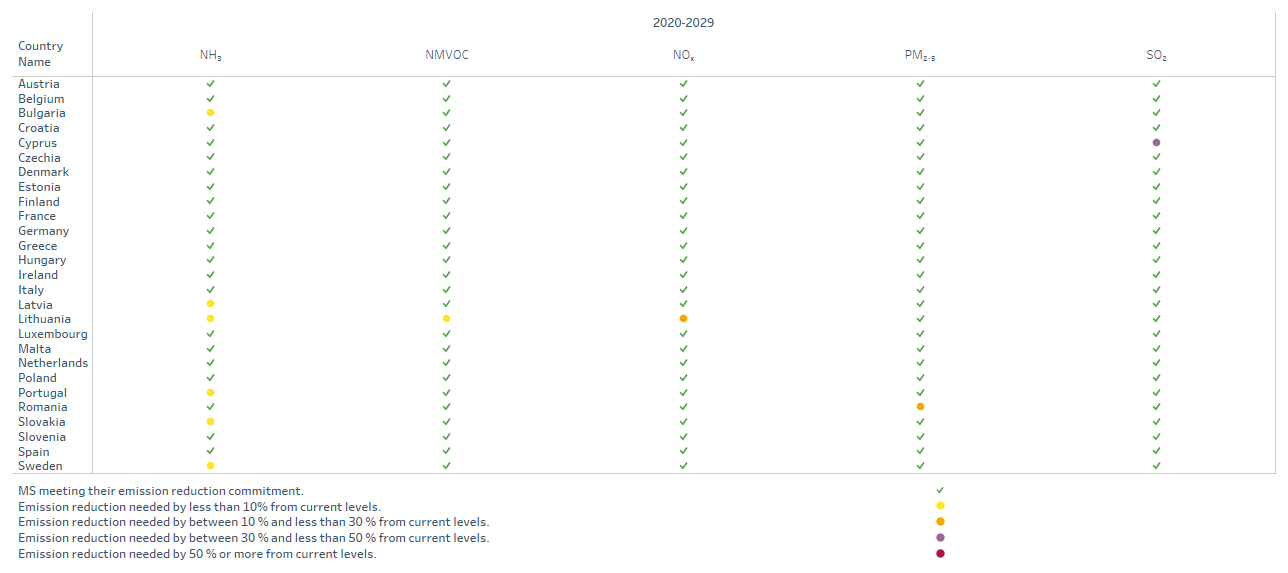Click Cyprus's purple SO₂ dot
This screenshot has width=1288, height=573.
(1156, 142)
